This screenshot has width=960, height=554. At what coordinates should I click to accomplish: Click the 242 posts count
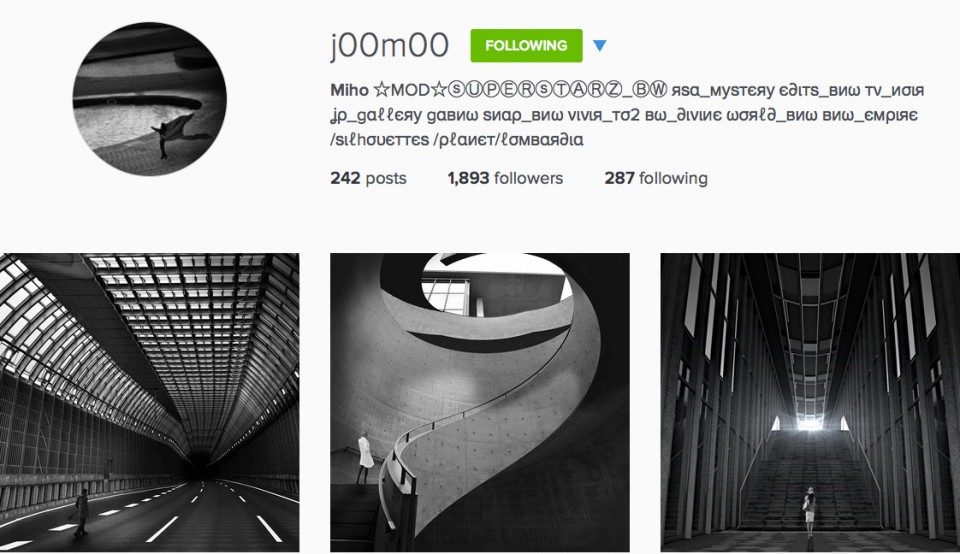[369, 178]
